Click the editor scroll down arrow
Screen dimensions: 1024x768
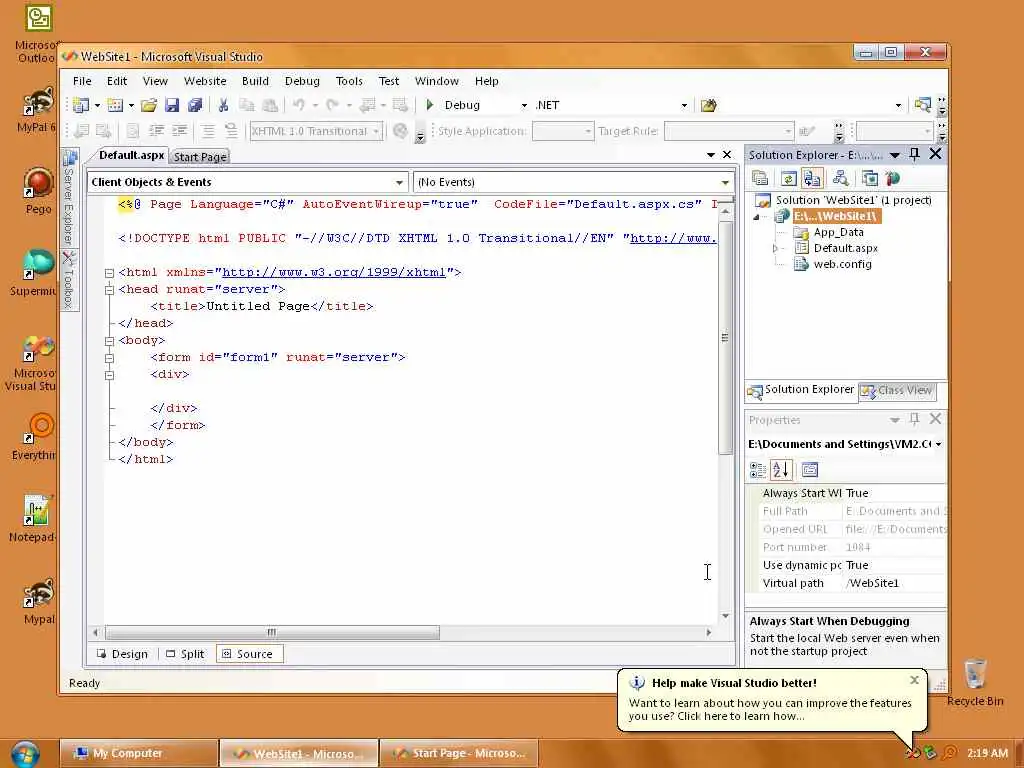[725, 616]
